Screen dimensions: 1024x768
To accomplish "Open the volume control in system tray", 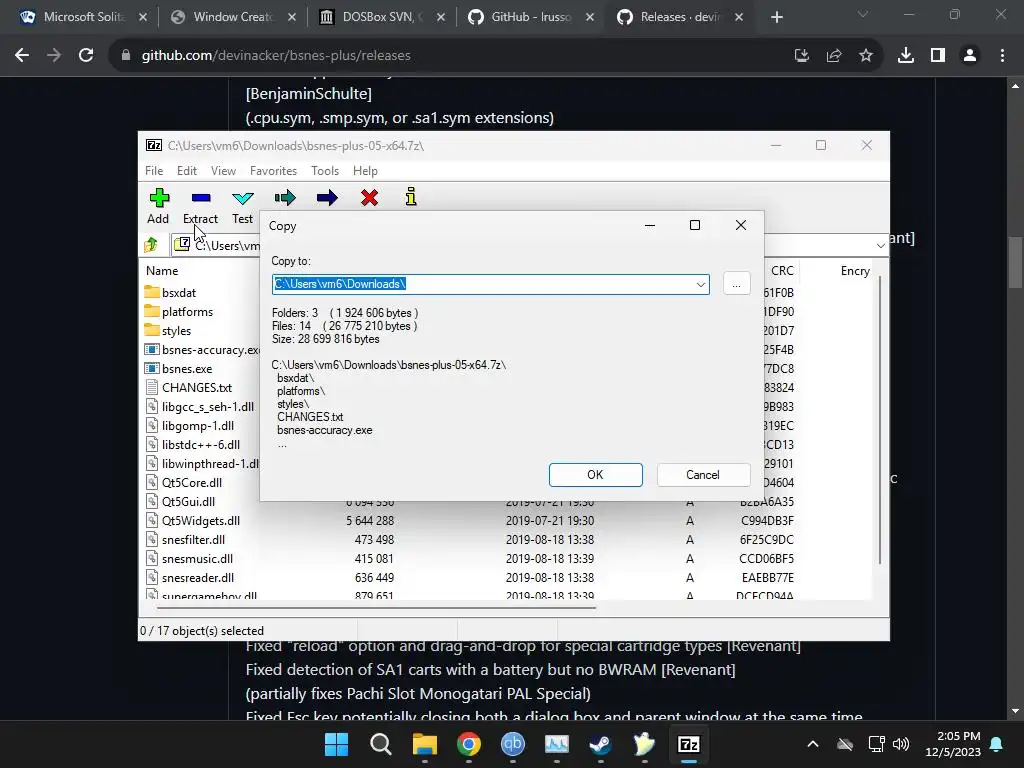I will click(901, 744).
